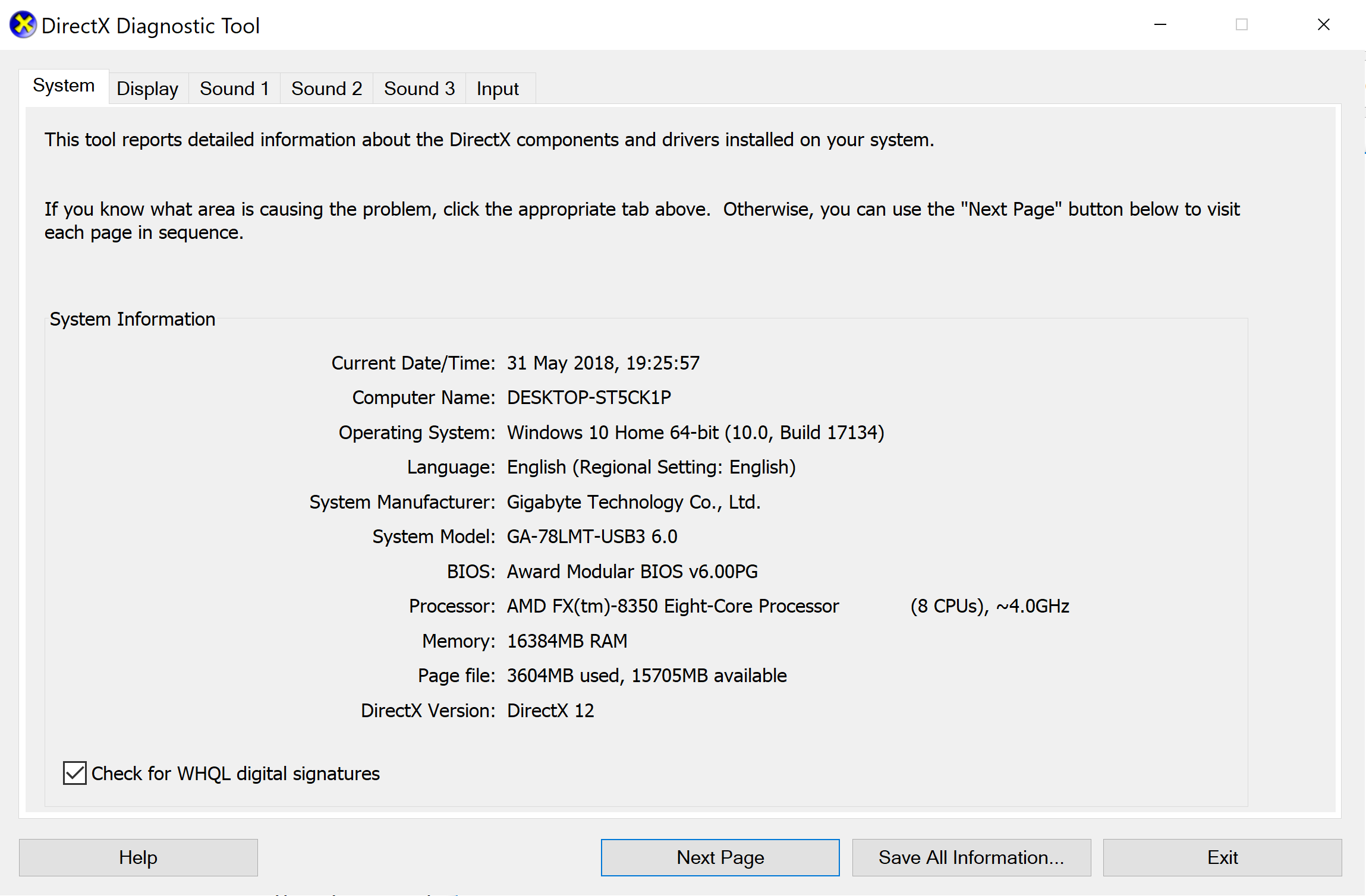Open the Input tab

tap(498, 89)
